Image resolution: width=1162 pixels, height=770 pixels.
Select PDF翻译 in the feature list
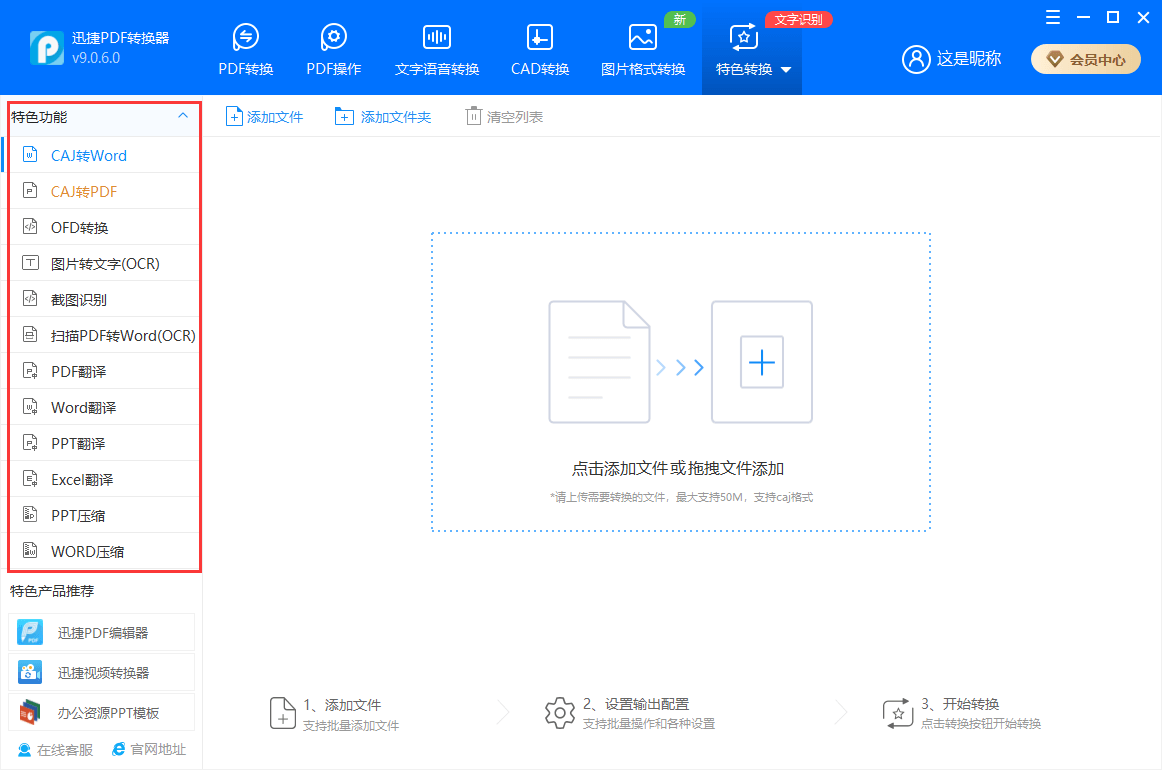[78, 372]
